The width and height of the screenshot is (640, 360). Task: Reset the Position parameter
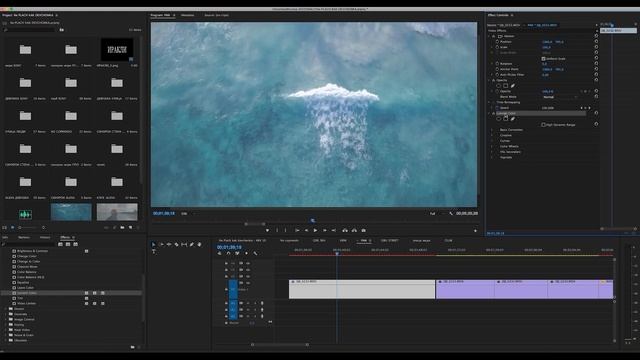596,42
